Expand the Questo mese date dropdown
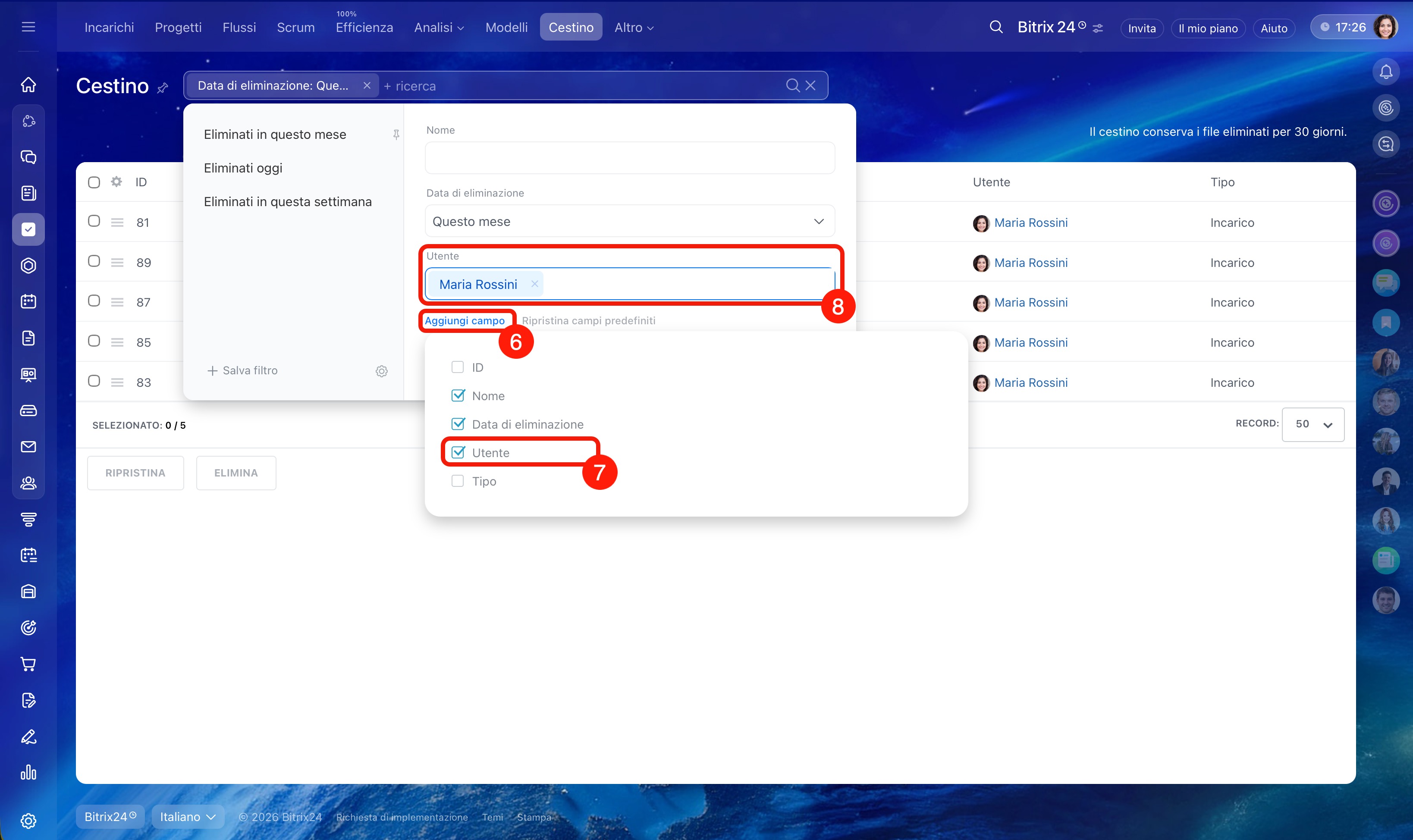This screenshot has width=1413, height=840. click(630, 221)
